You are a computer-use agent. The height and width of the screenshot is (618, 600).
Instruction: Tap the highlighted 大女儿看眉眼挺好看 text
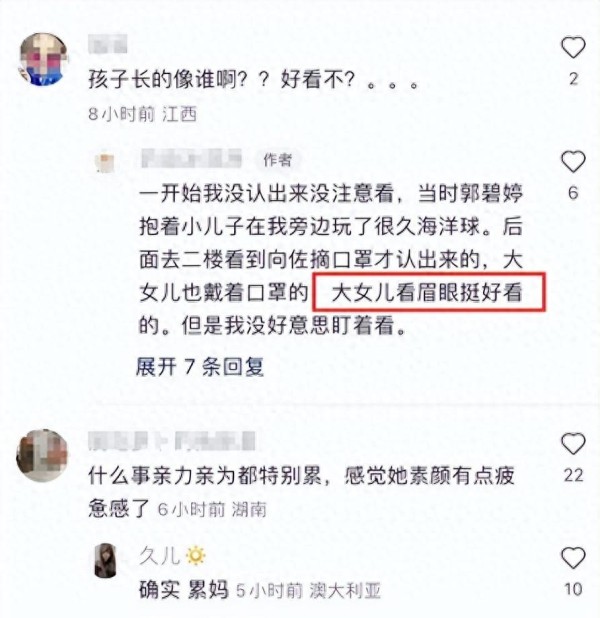[x=429, y=292]
